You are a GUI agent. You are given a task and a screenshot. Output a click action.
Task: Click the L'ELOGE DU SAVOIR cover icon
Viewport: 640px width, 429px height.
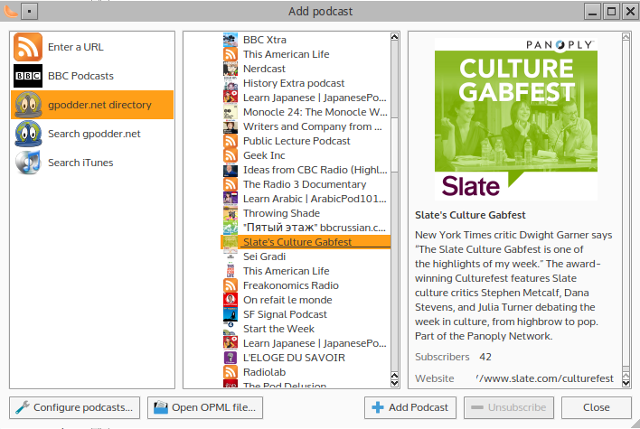pos(230,358)
